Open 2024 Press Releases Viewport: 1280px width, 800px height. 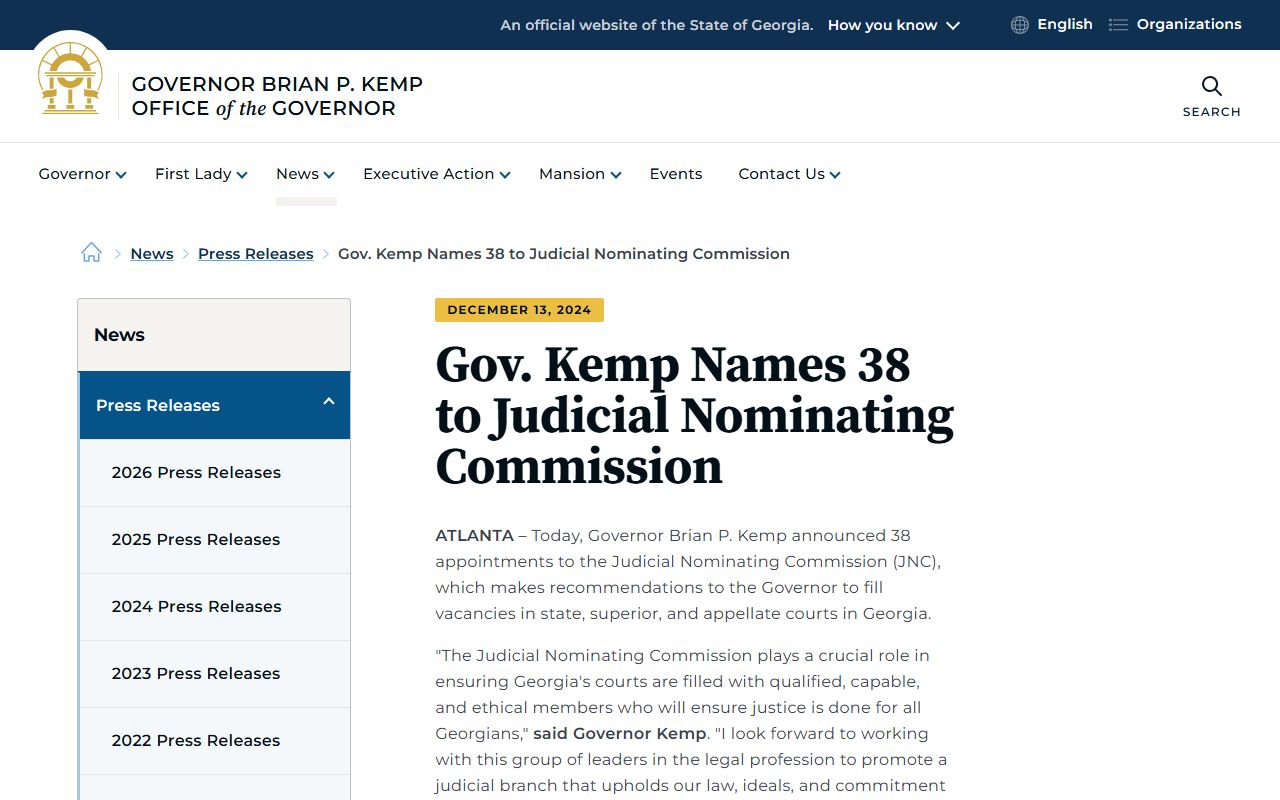[214, 607]
